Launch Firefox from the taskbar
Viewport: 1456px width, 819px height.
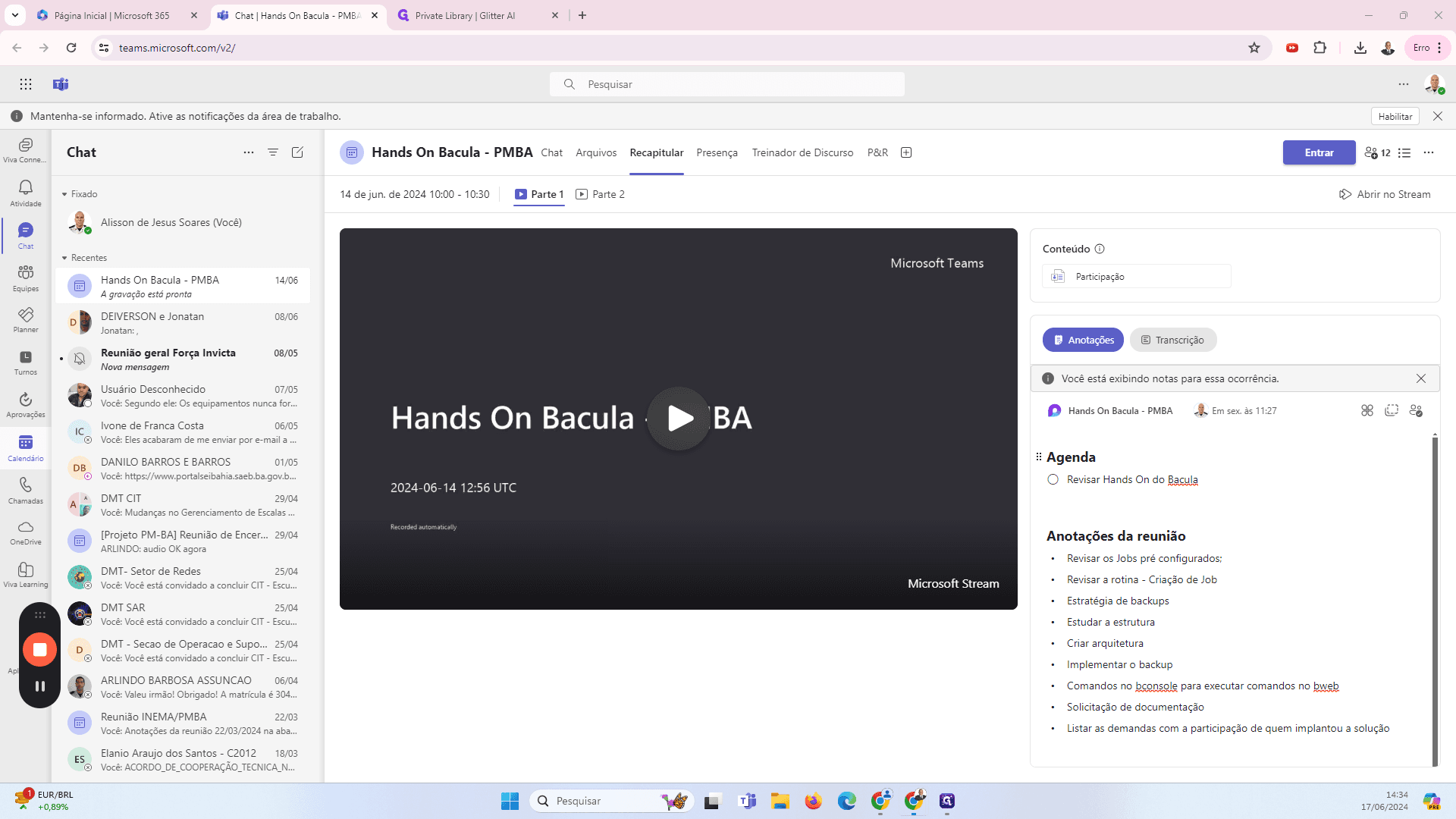coord(814,801)
